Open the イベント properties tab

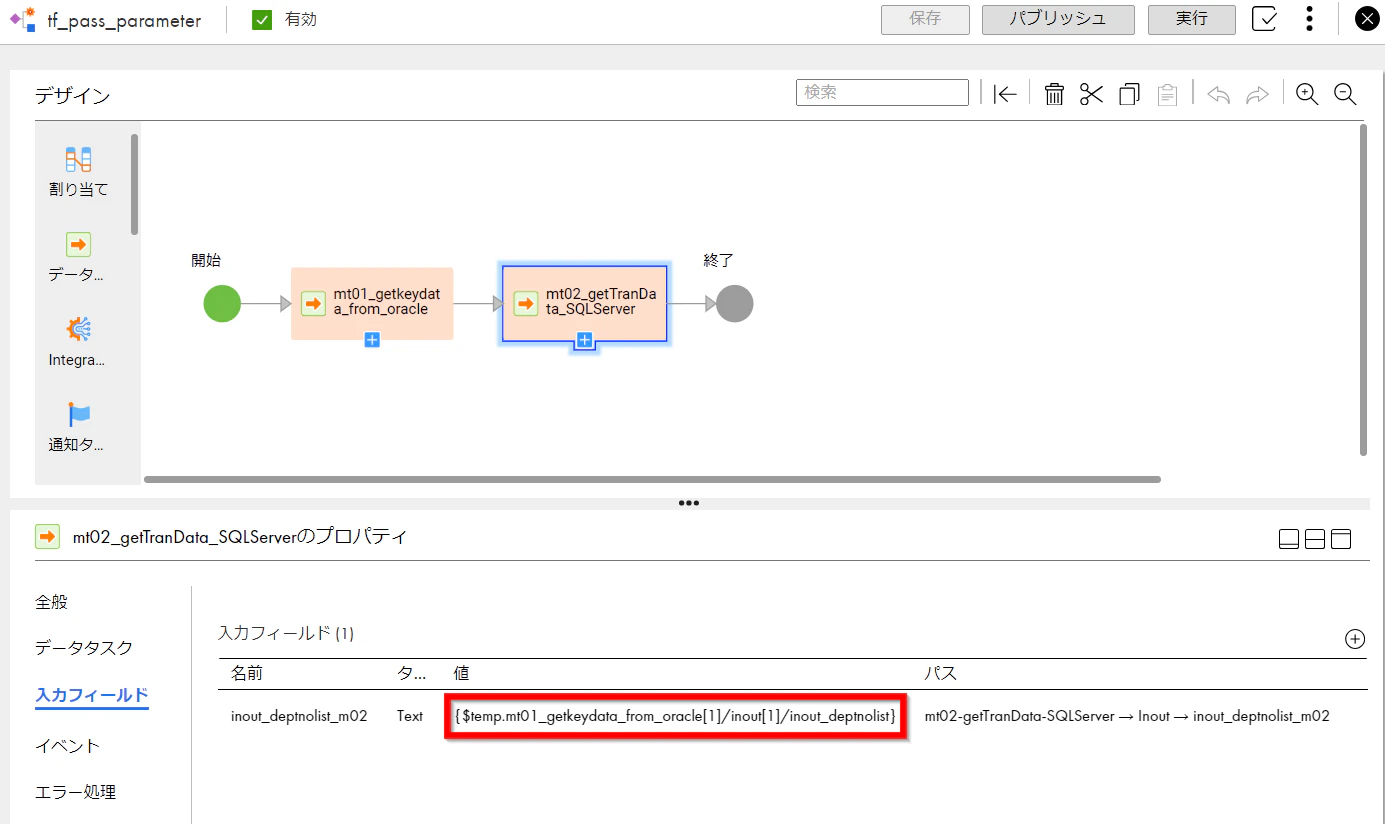68,746
